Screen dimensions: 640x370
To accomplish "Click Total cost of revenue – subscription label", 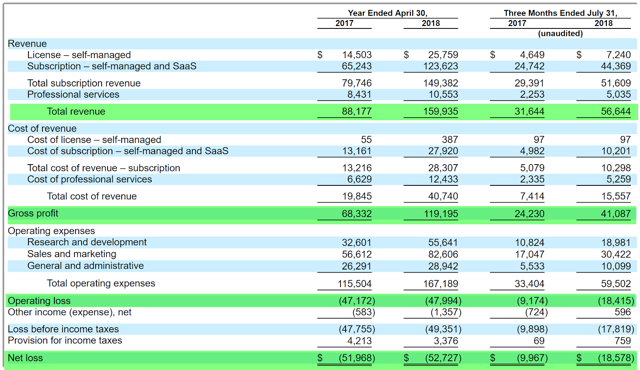I will [104, 168].
